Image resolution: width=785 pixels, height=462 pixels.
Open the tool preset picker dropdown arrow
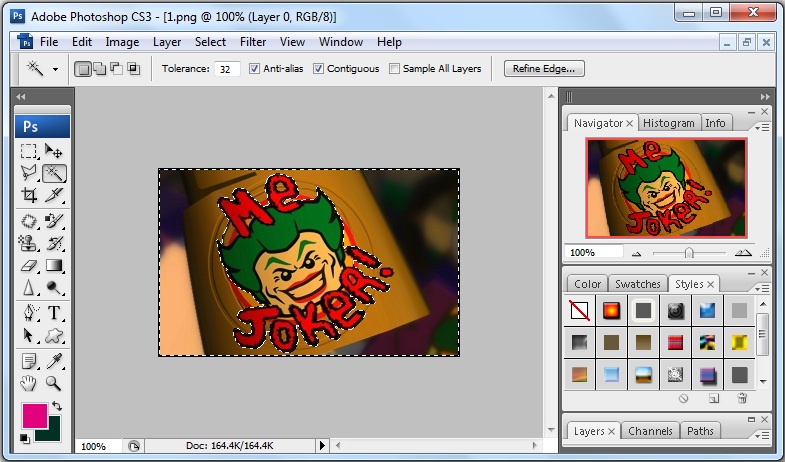tap(55, 69)
